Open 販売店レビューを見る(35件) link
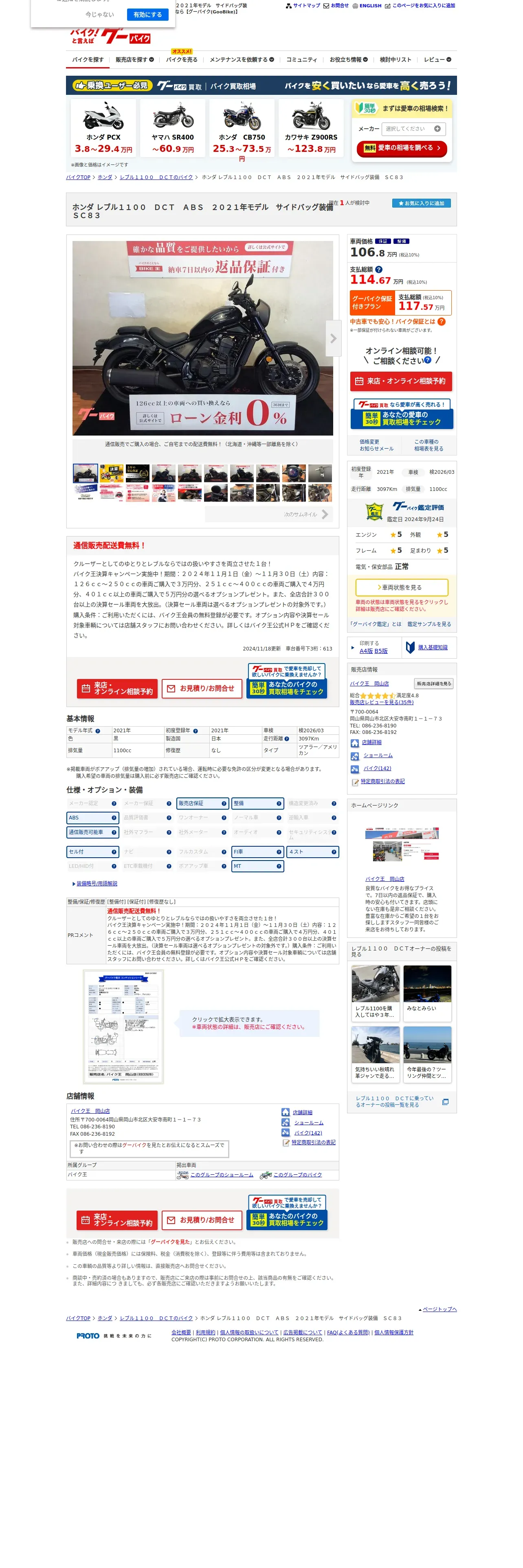Image resolution: width=523 pixels, height=1568 pixels. click(381, 703)
